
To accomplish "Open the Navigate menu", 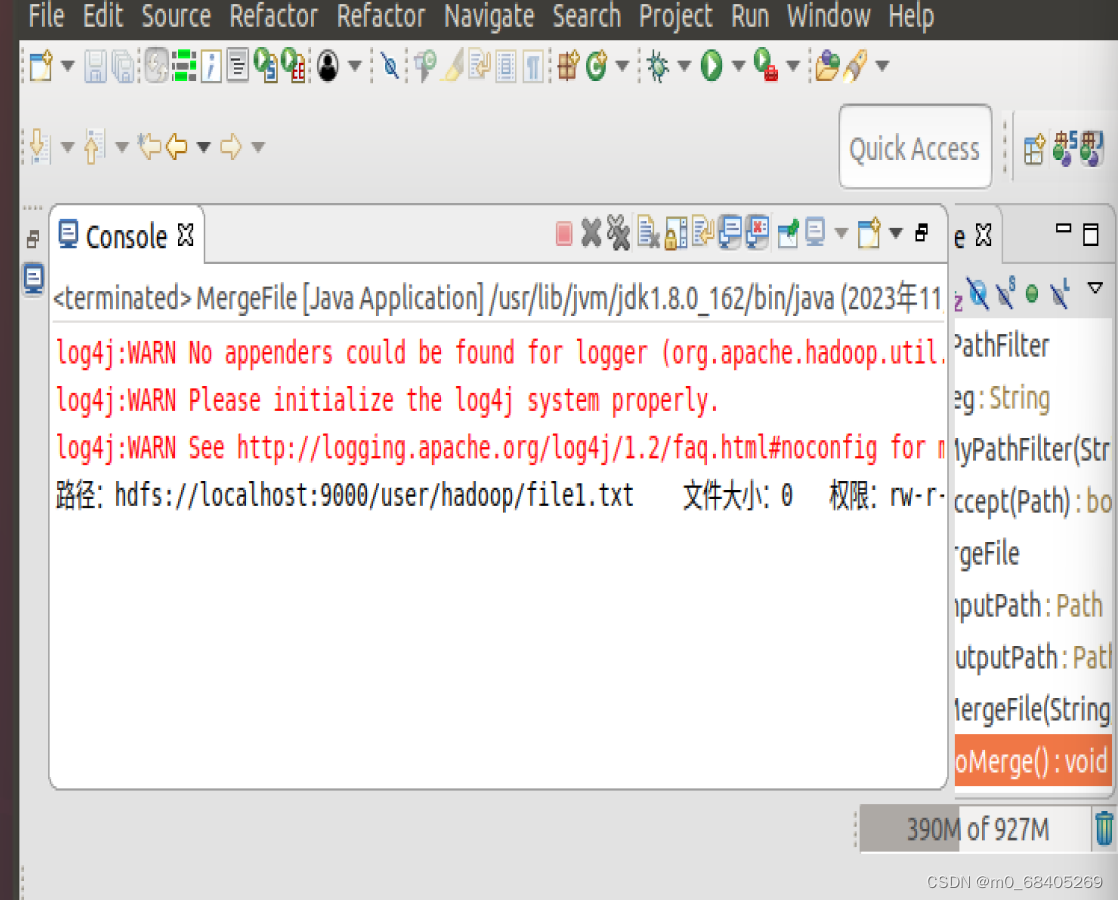I will 489,15.
